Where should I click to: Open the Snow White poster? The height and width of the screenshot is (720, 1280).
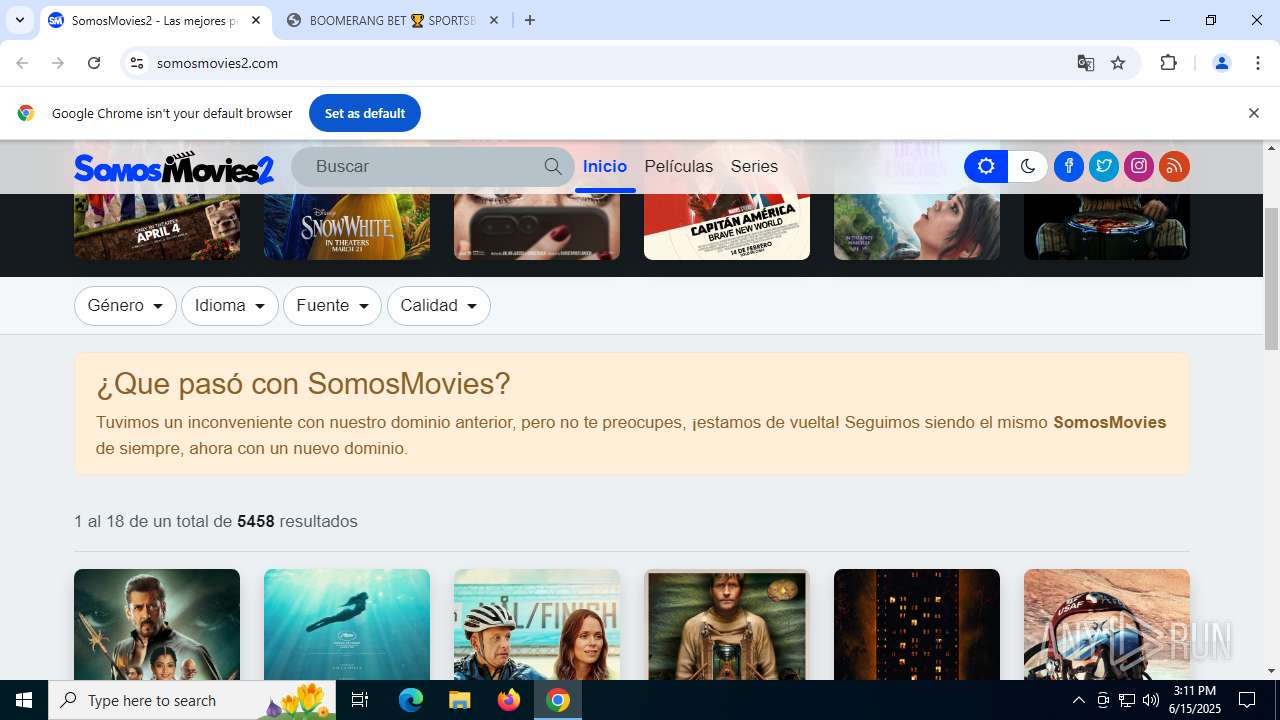click(347, 227)
